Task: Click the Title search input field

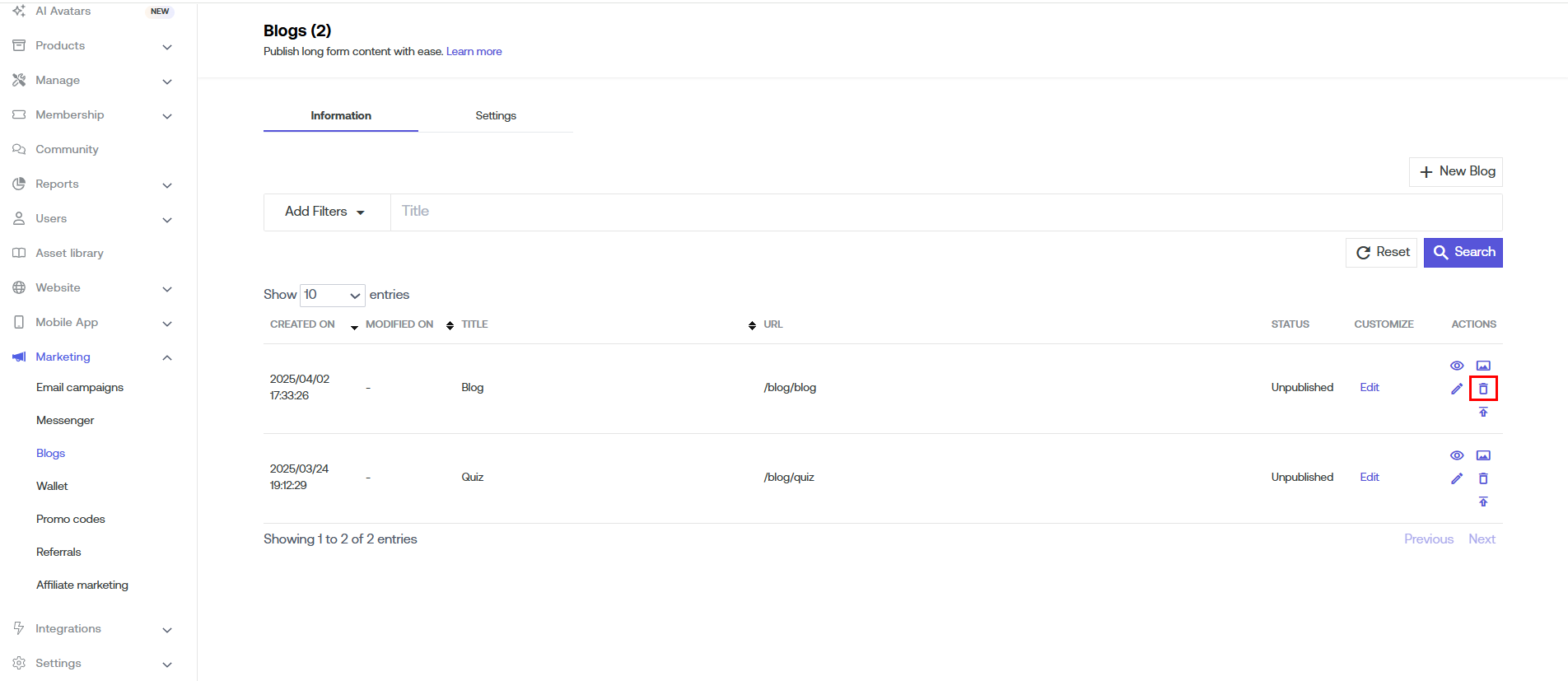Action: pyautogui.click(x=945, y=212)
